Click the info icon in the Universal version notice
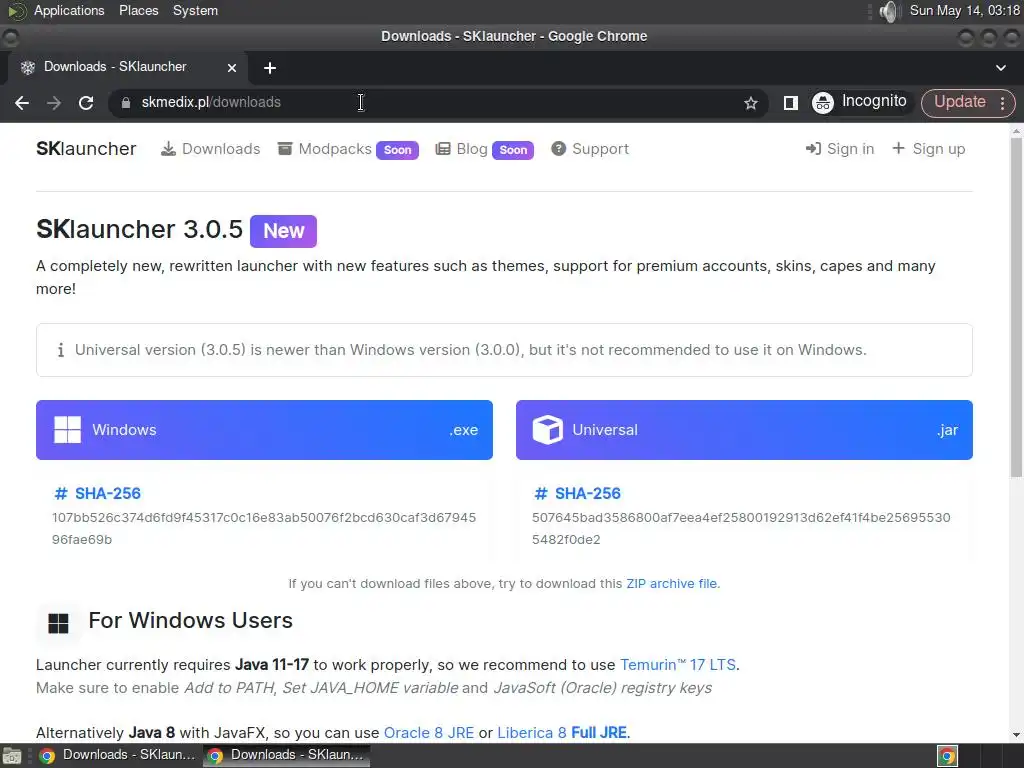 click(61, 350)
